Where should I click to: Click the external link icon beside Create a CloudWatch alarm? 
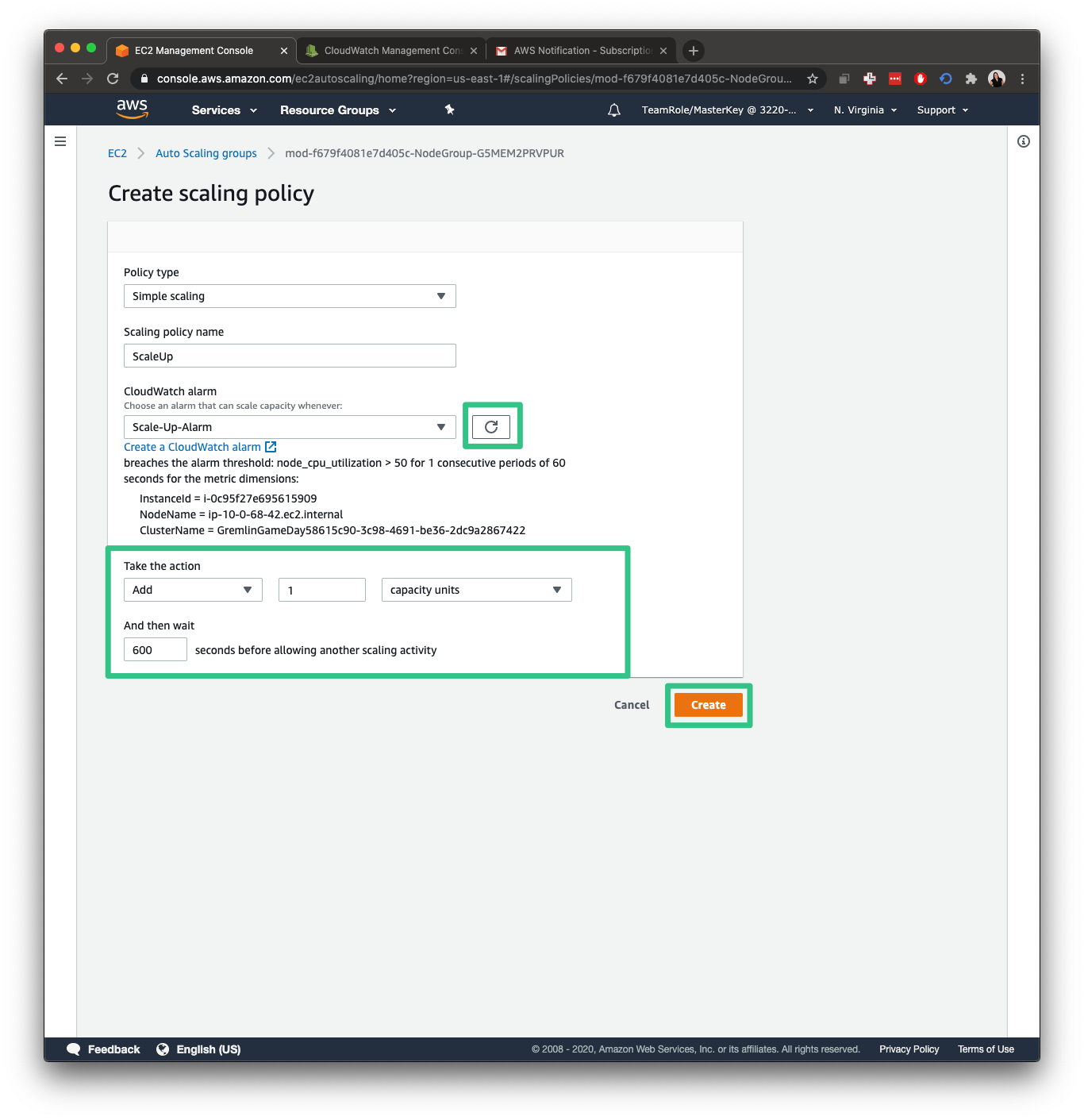tap(271, 447)
